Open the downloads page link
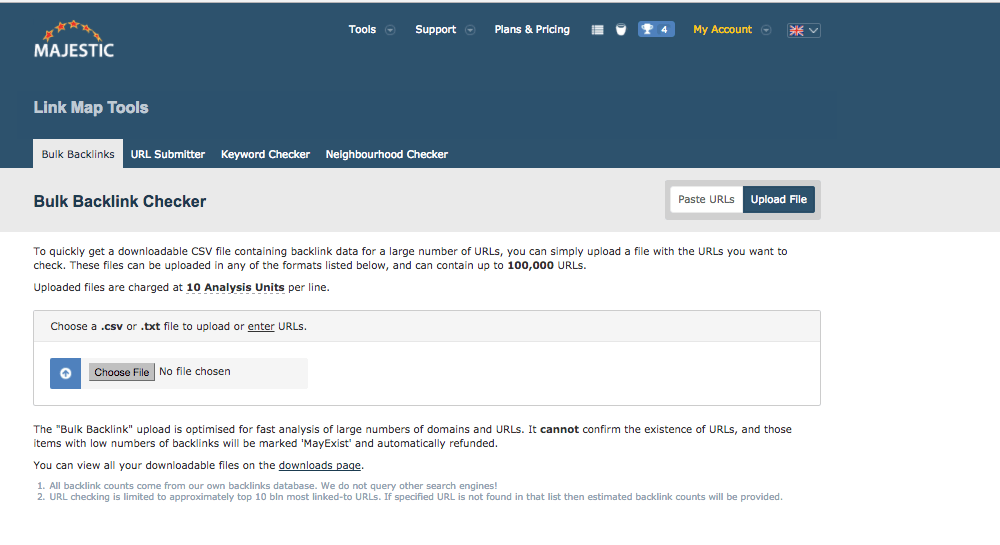Viewport: 1000px width, 545px height. pyautogui.click(x=320, y=465)
